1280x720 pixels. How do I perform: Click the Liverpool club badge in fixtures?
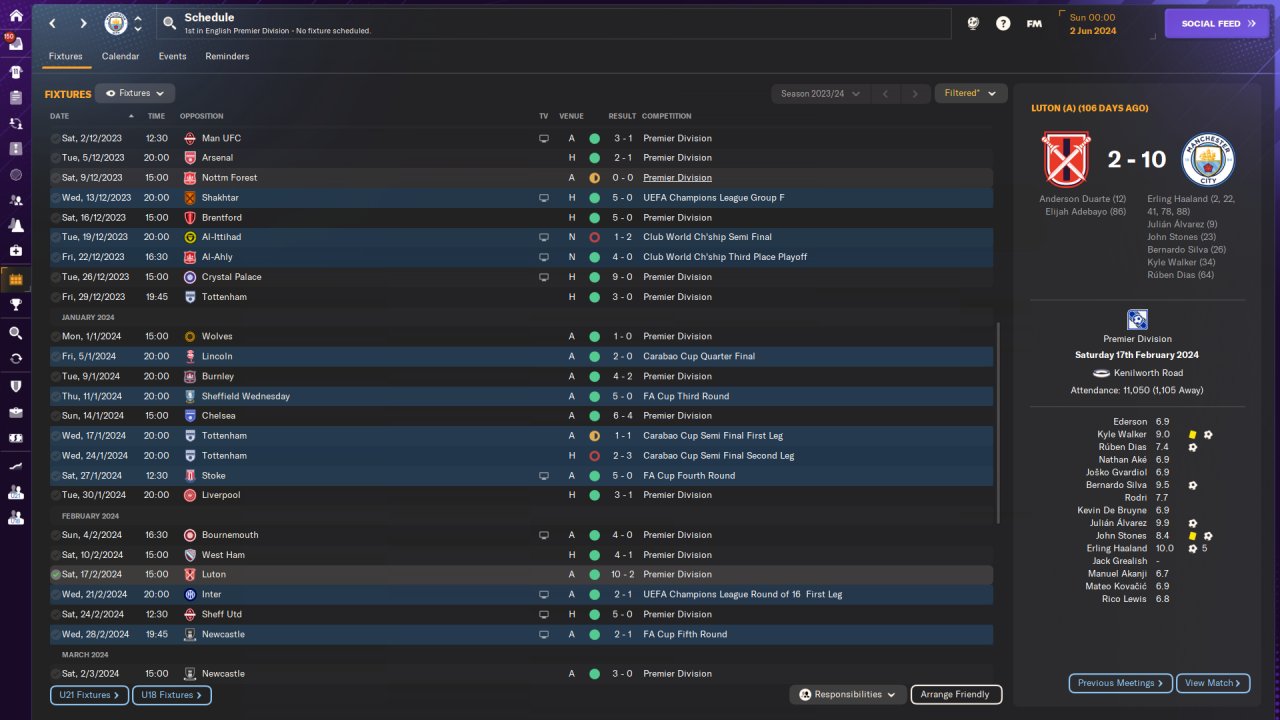pyautogui.click(x=190, y=495)
